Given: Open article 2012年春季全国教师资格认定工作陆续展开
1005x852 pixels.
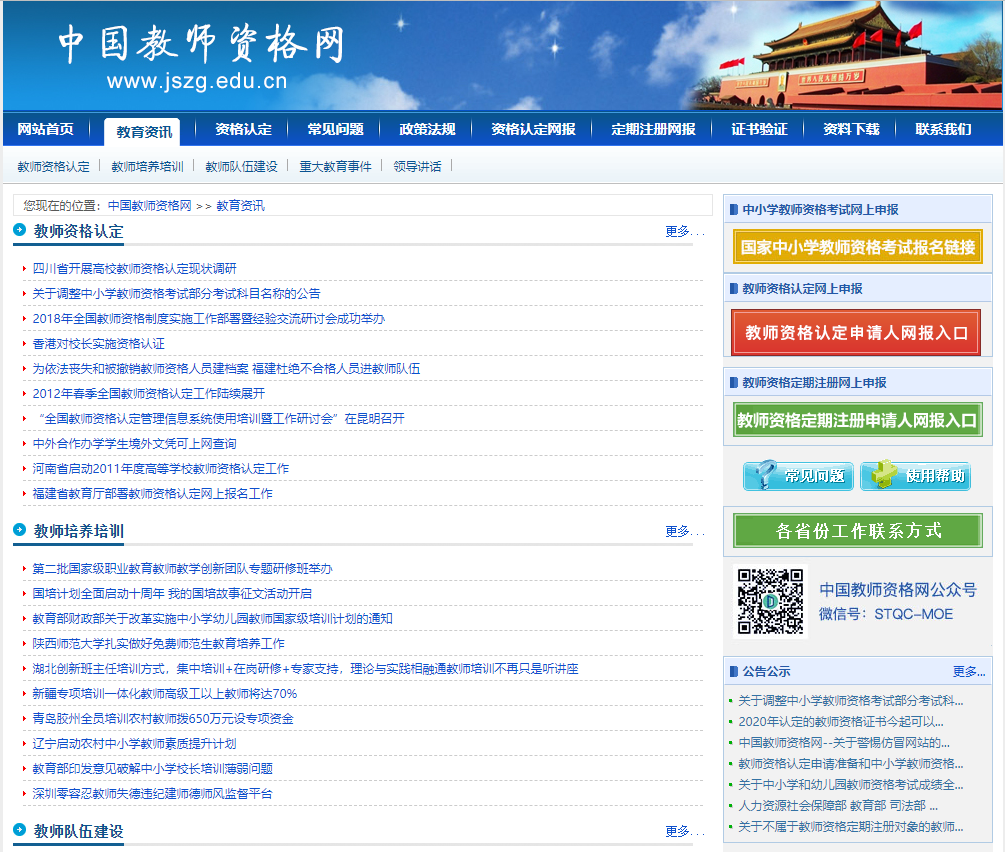Looking at the screenshot, I should (x=149, y=394).
